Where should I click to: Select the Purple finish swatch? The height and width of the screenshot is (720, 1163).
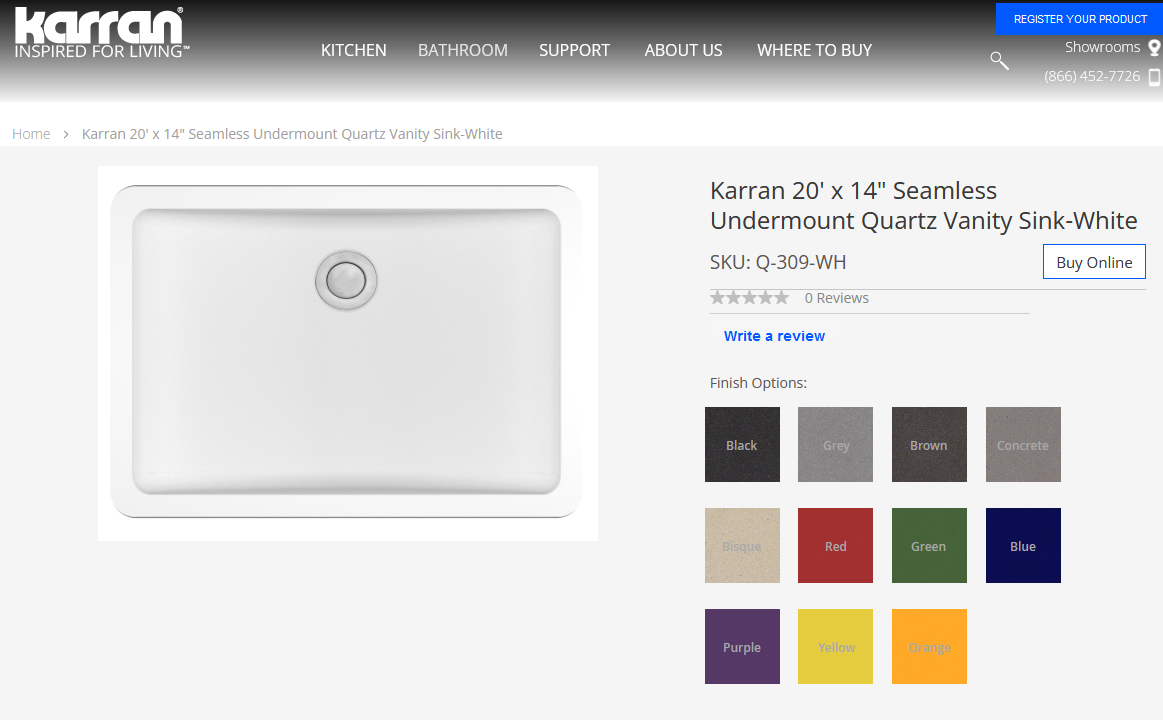click(x=742, y=646)
